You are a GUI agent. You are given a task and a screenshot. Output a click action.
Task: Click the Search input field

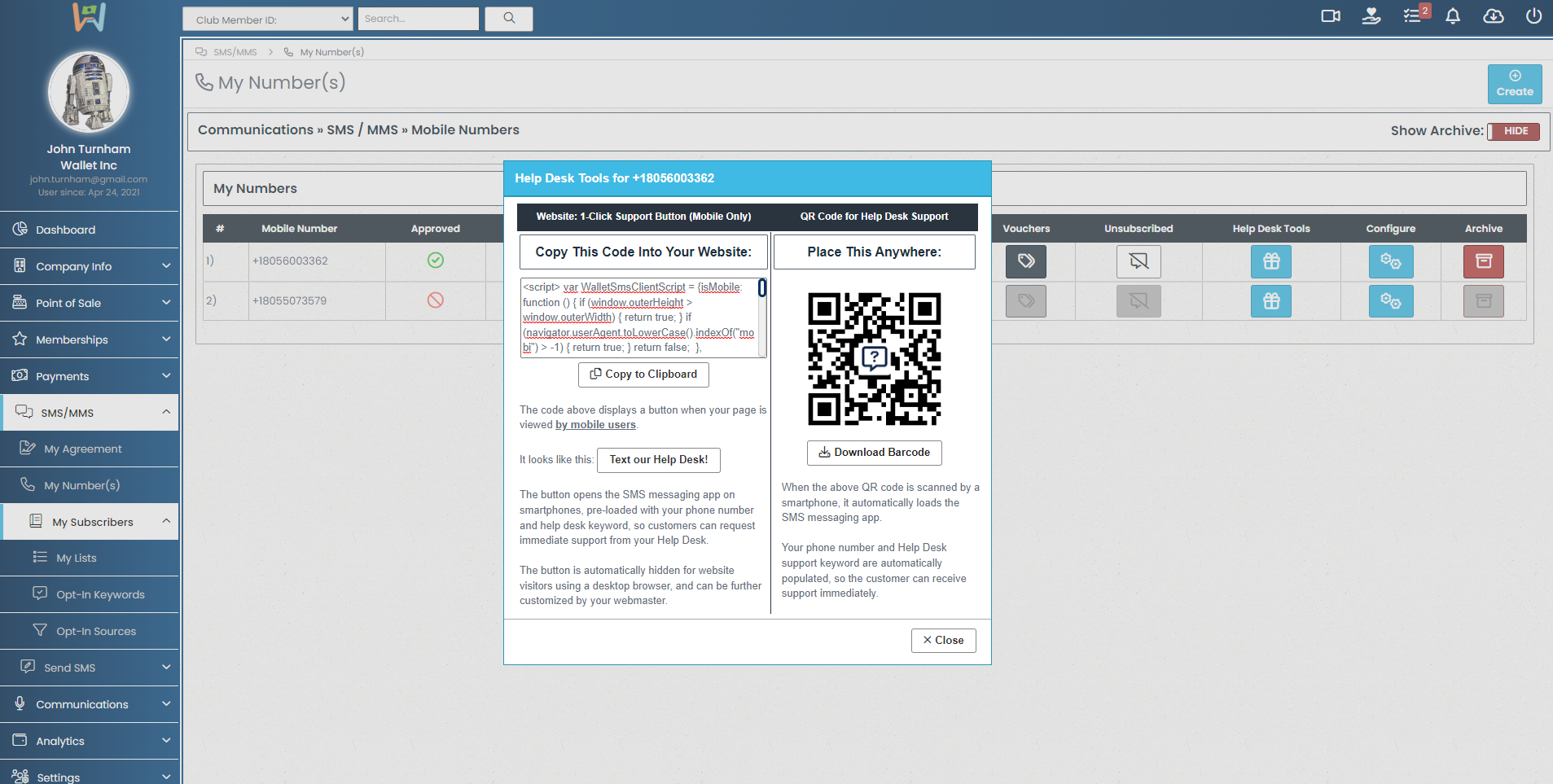419,19
